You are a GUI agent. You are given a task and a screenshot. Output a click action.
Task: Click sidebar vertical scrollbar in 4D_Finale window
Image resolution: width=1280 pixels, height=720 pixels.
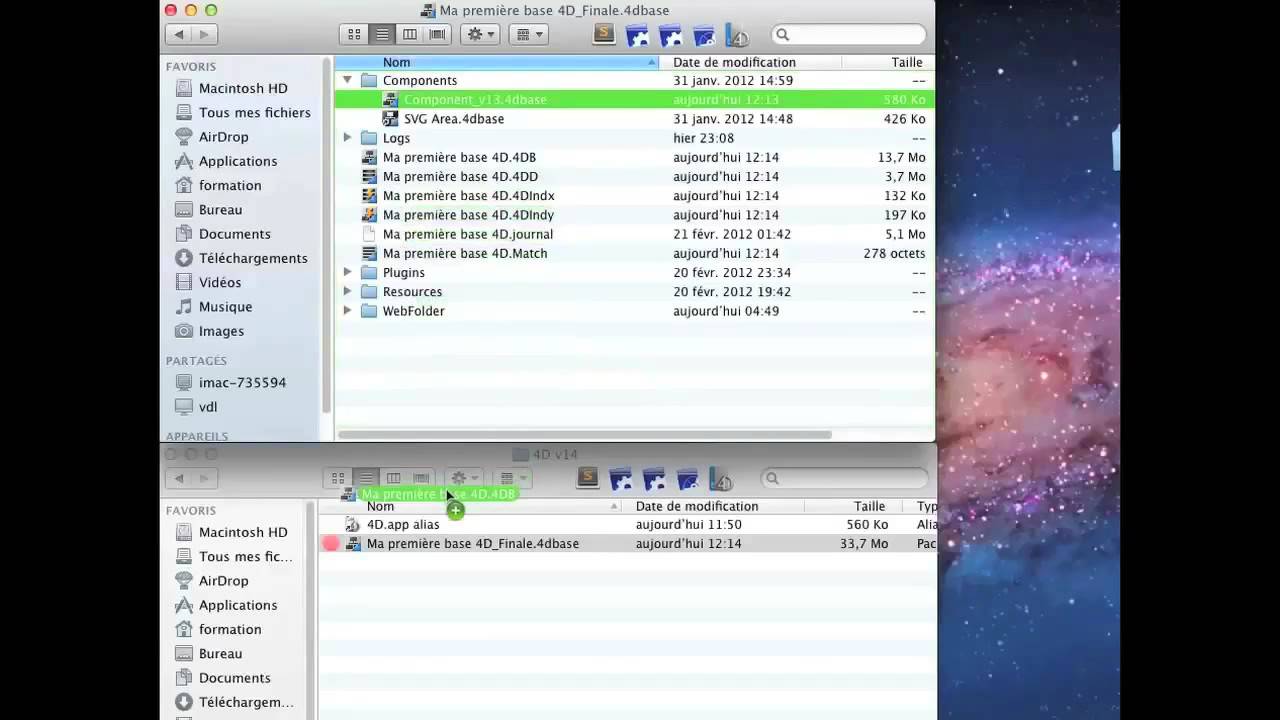[x=326, y=235]
